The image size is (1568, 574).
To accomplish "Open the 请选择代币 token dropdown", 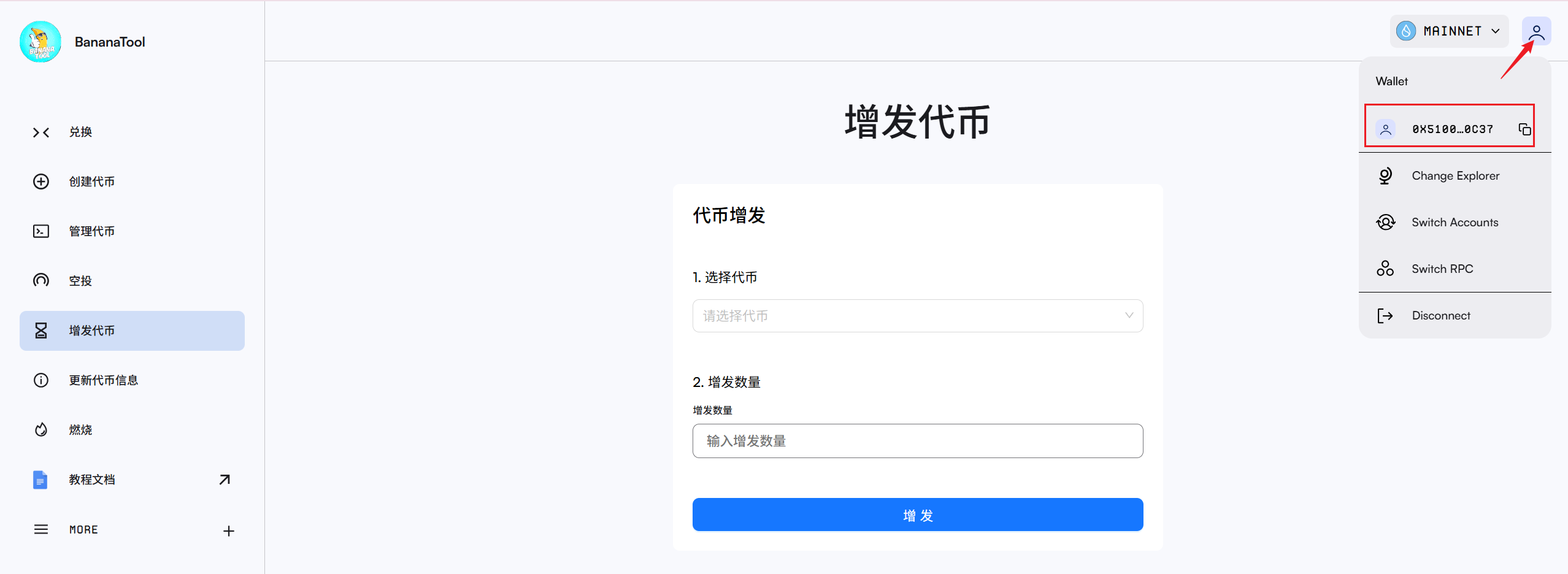I will tap(917, 316).
